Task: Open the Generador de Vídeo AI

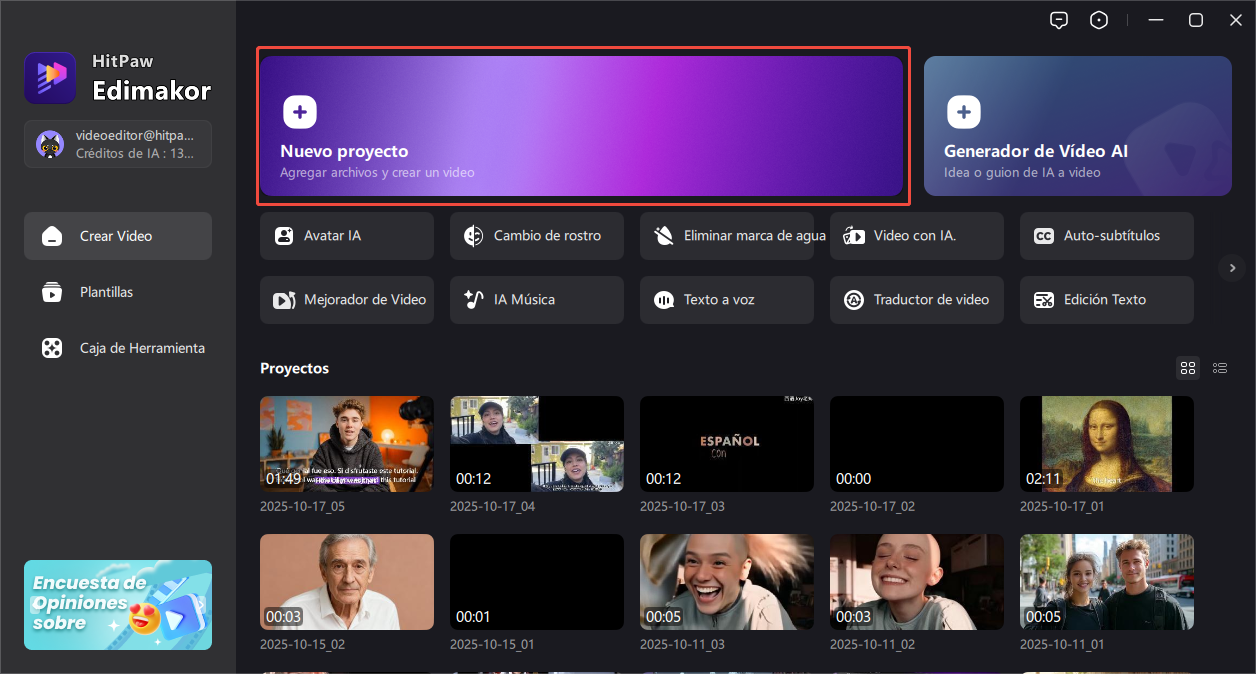Action: [1077, 126]
